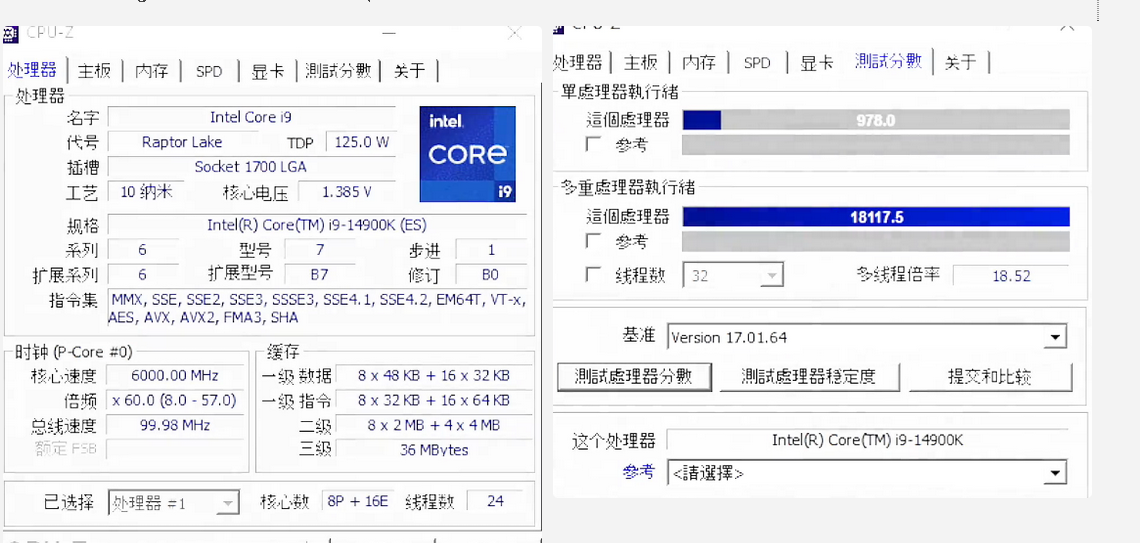This screenshot has width=1140, height=543.
Task: Click the 核心速度 field showing 6000.00 MHz
Action: (174, 376)
